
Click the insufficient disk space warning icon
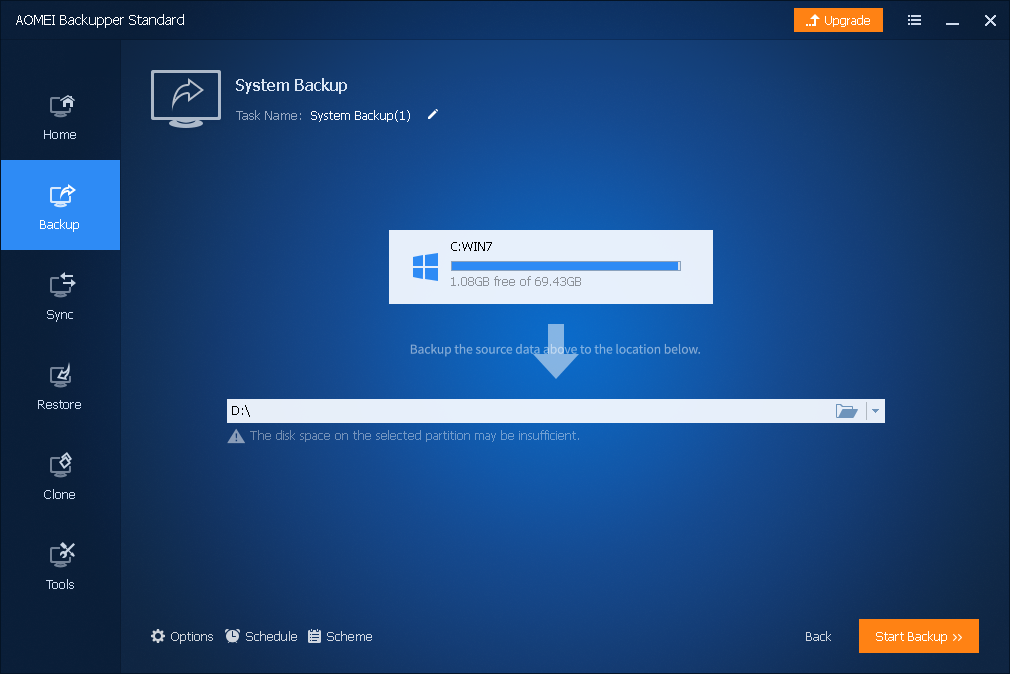click(236, 436)
